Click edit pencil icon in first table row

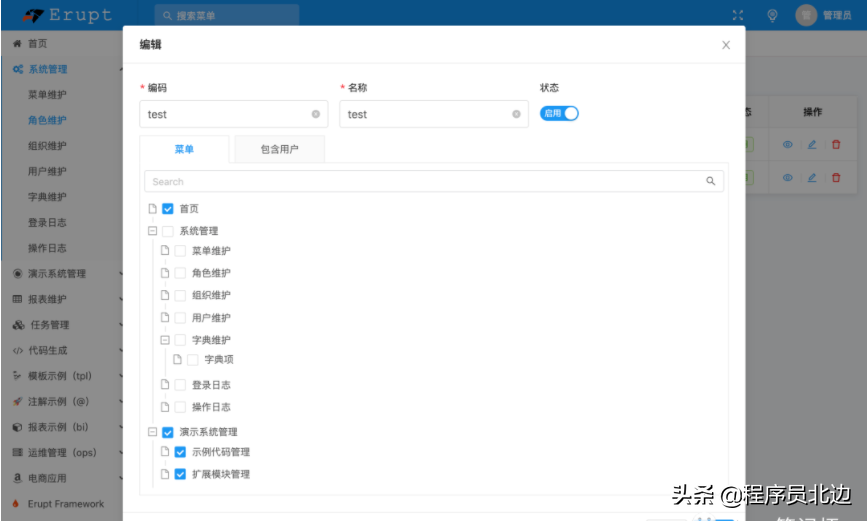click(x=812, y=145)
